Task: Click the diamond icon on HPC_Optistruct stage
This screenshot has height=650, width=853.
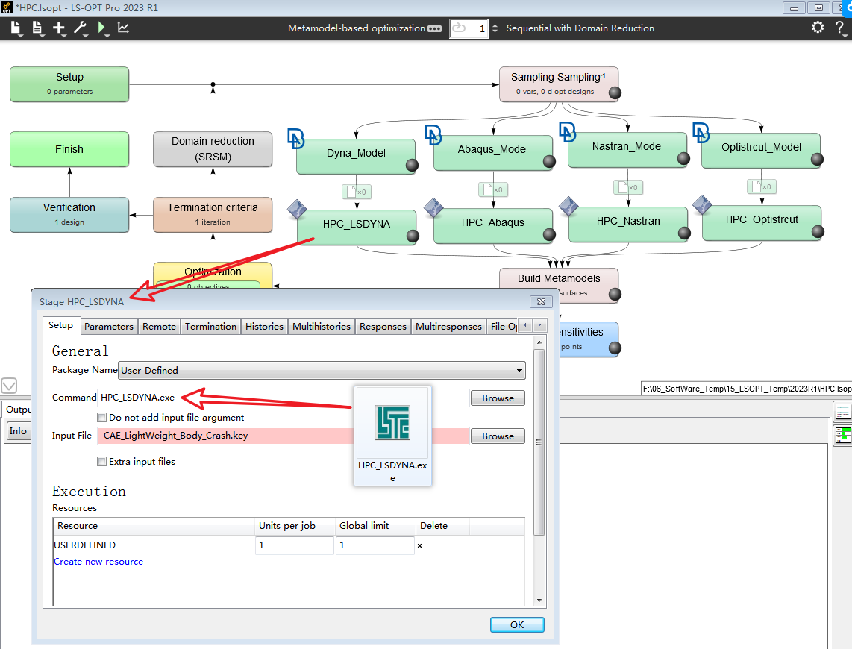Action: (702, 205)
